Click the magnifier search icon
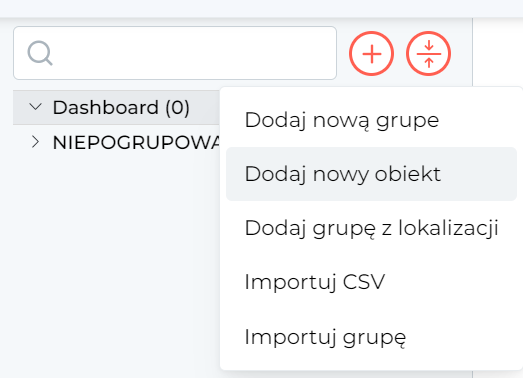 (40, 53)
